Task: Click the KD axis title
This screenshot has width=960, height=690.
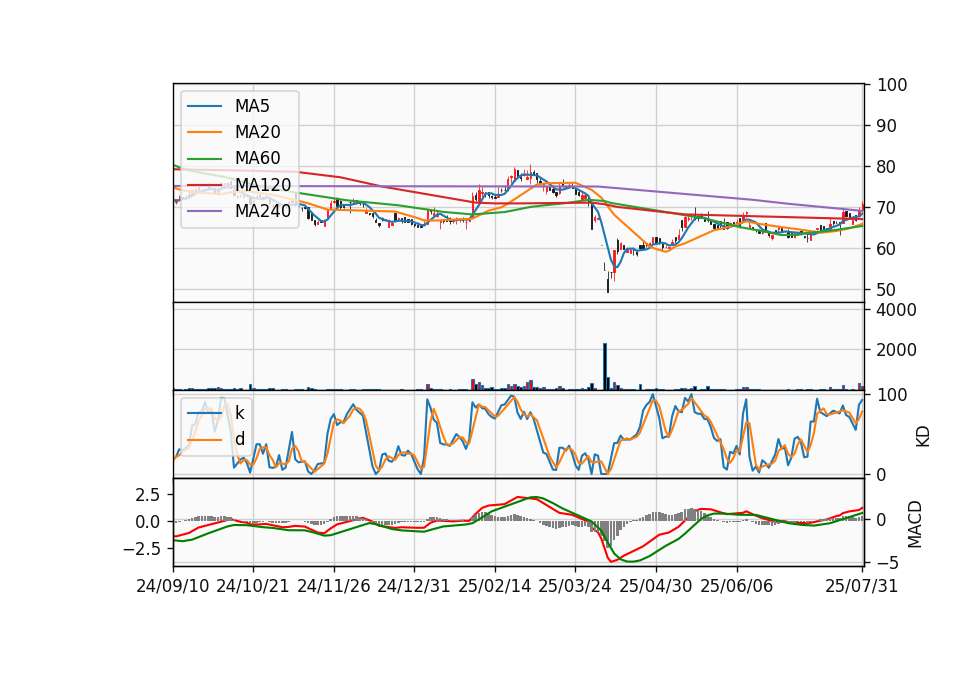Action: point(923,437)
